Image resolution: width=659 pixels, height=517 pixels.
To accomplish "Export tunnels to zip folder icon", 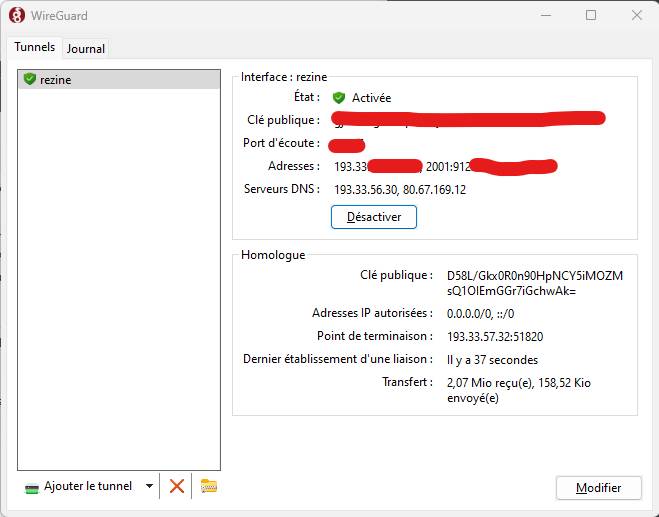I will (208, 486).
